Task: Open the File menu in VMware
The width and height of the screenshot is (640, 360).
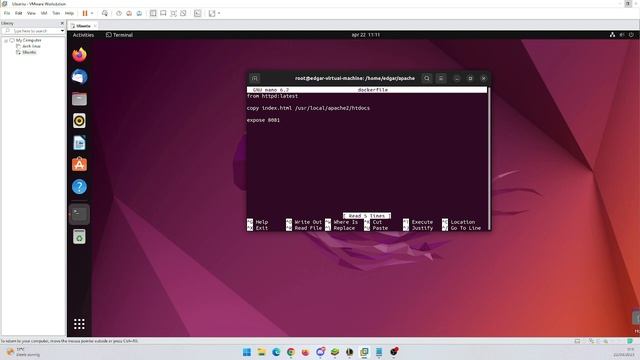Action: coord(7,13)
